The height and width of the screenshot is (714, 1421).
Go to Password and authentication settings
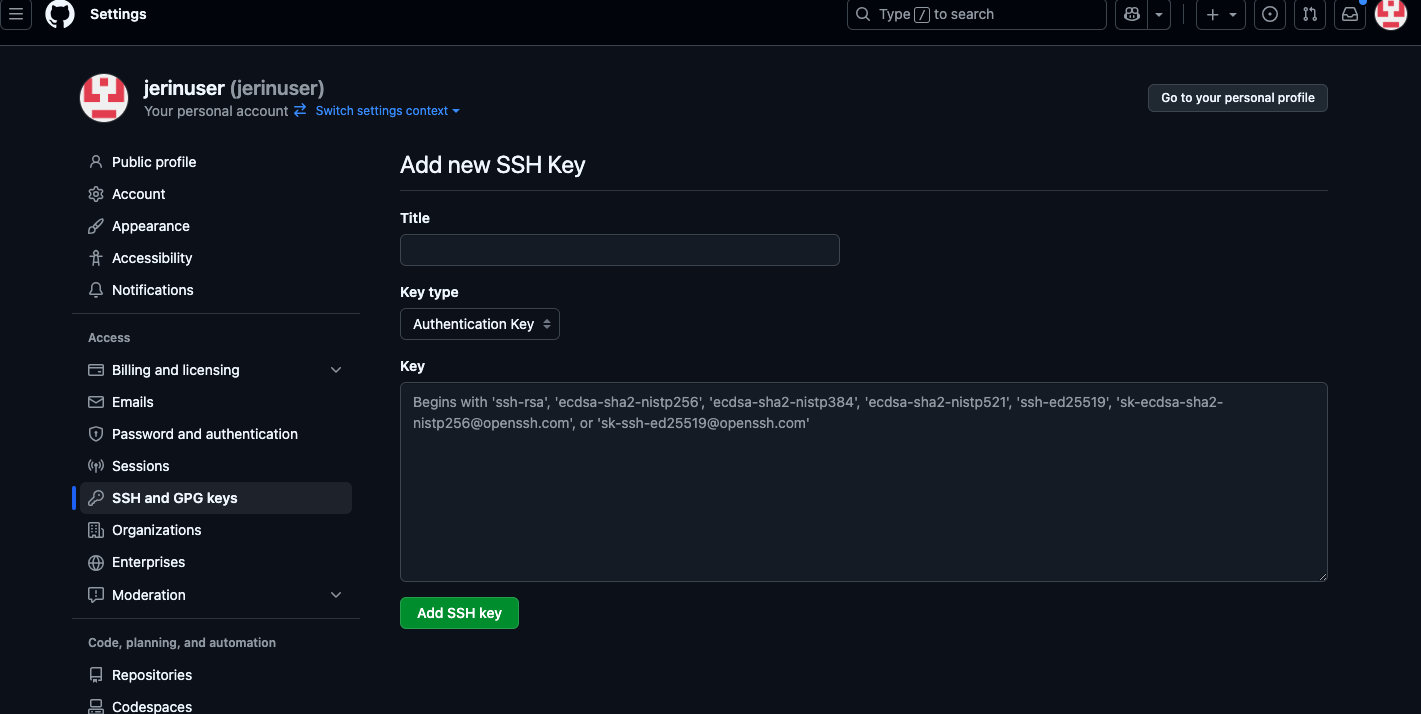pyautogui.click(x=205, y=434)
